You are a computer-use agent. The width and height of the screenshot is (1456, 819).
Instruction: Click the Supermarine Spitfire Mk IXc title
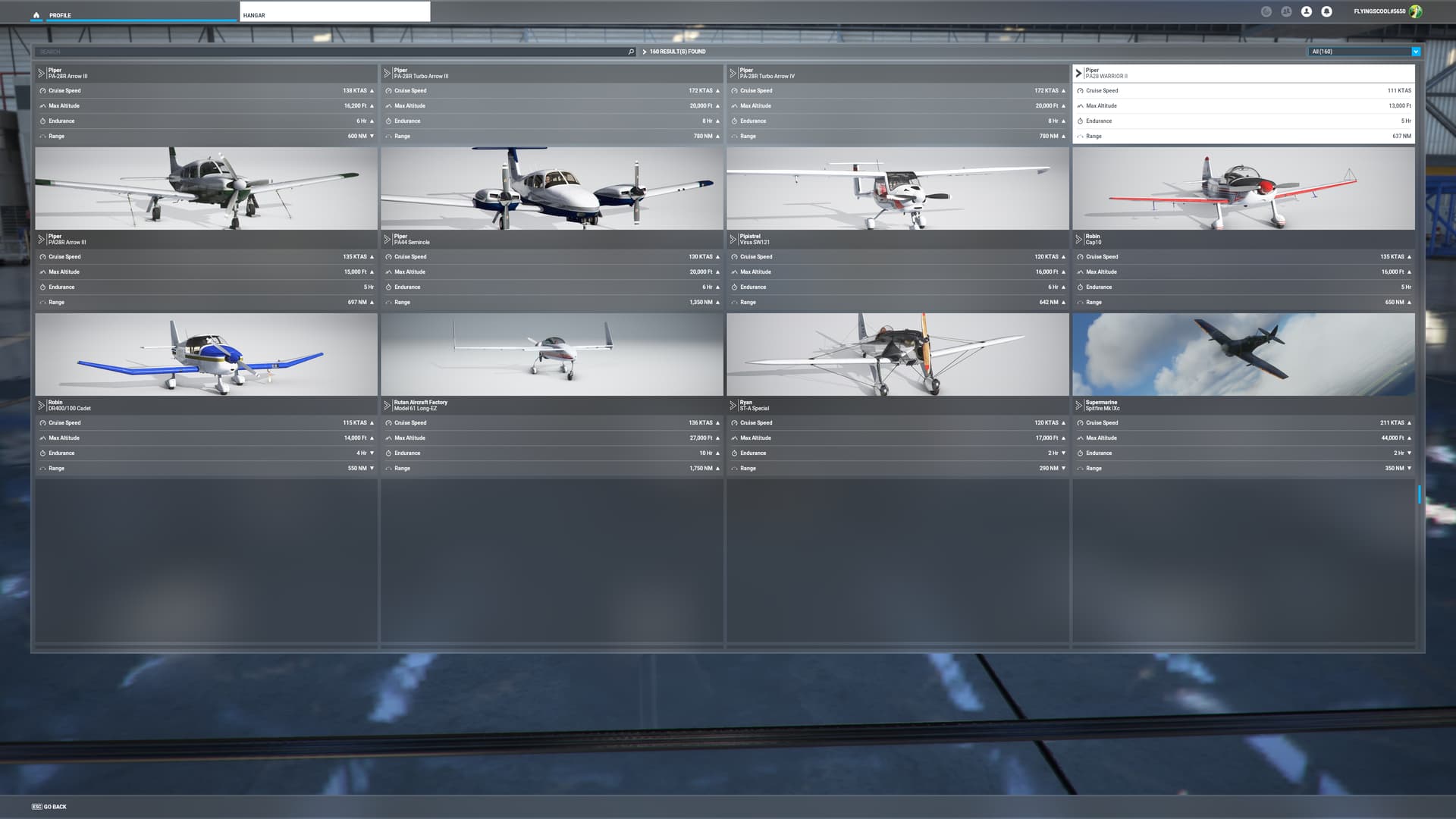tap(1103, 406)
